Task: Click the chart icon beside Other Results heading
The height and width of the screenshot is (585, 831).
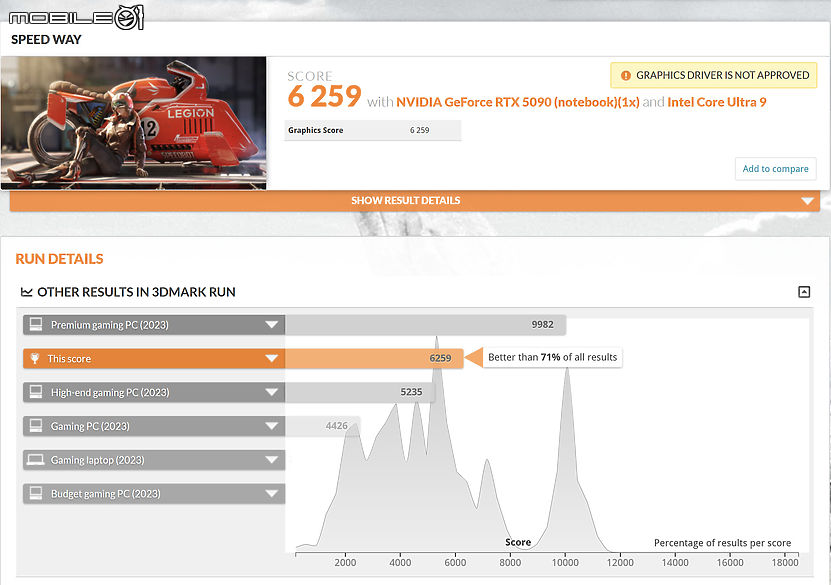Action: click(x=26, y=292)
